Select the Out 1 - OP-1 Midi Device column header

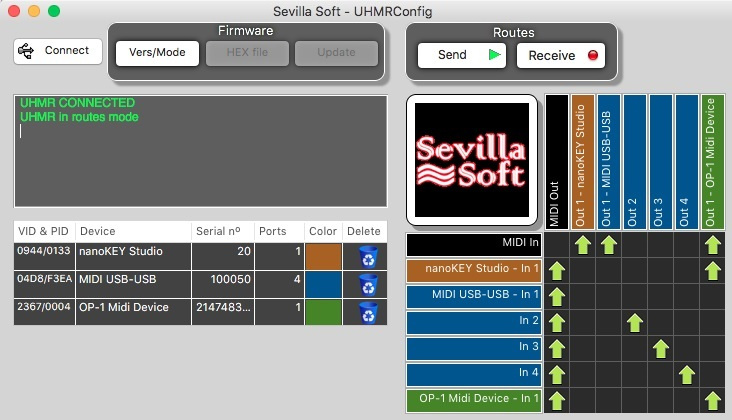713,162
